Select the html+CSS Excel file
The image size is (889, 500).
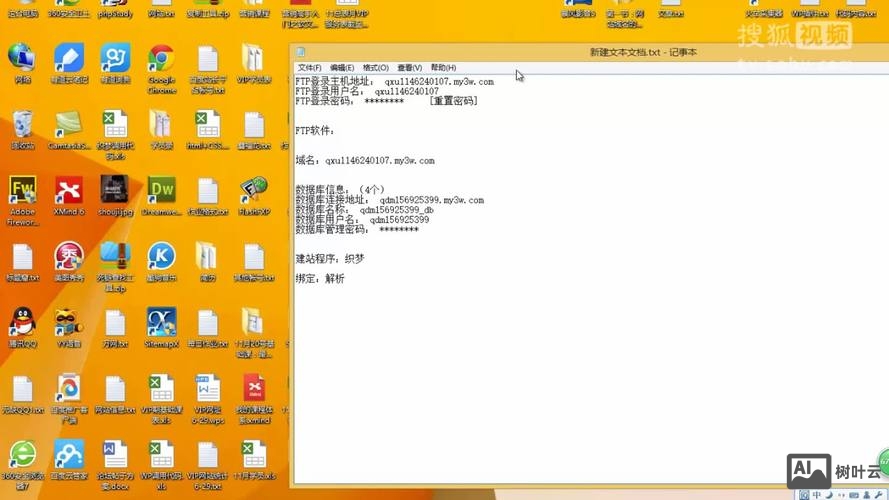pyautogui.click(x=208, y=130)
